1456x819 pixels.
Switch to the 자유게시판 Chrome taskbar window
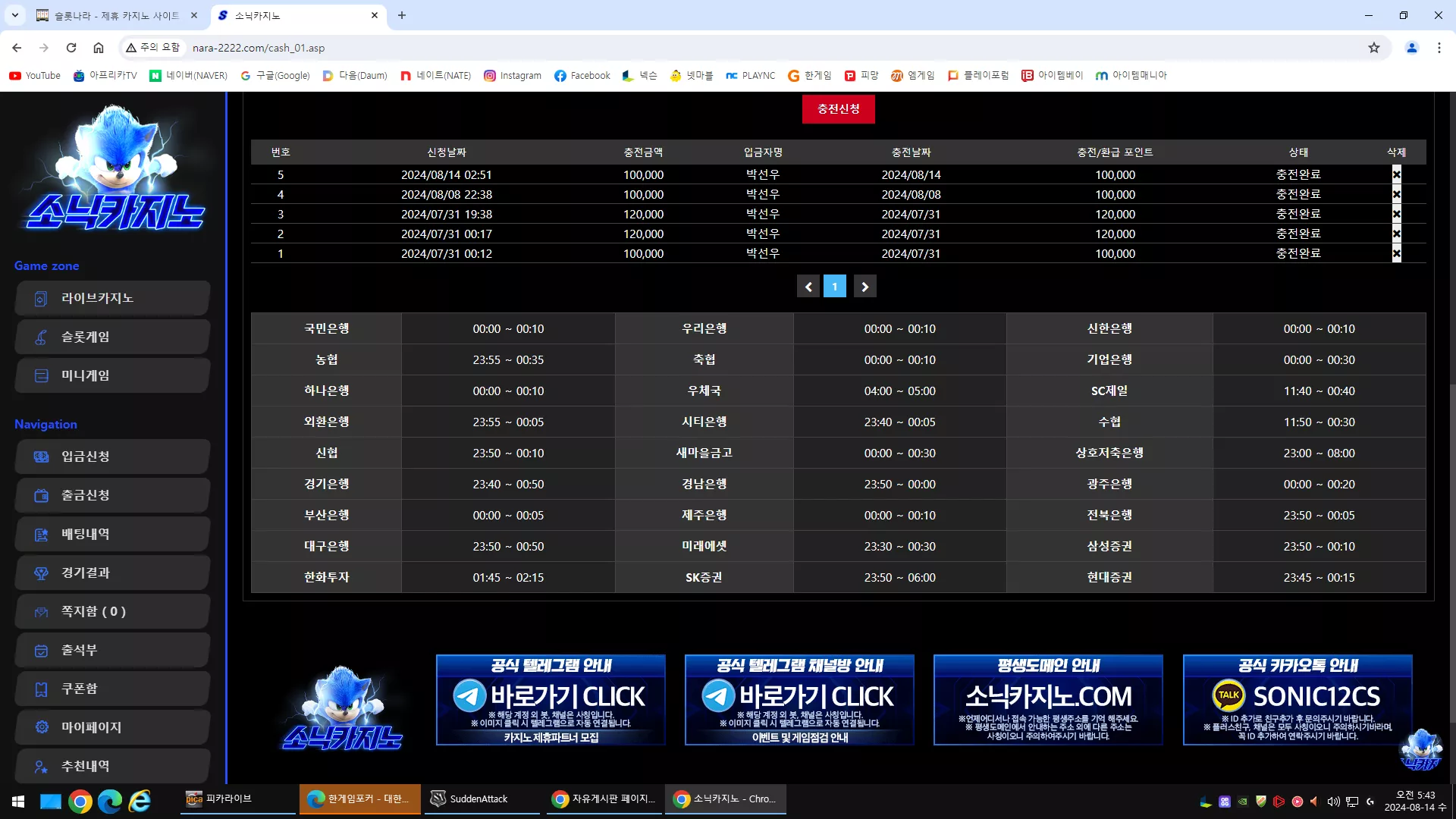click(x=604, y=799)
